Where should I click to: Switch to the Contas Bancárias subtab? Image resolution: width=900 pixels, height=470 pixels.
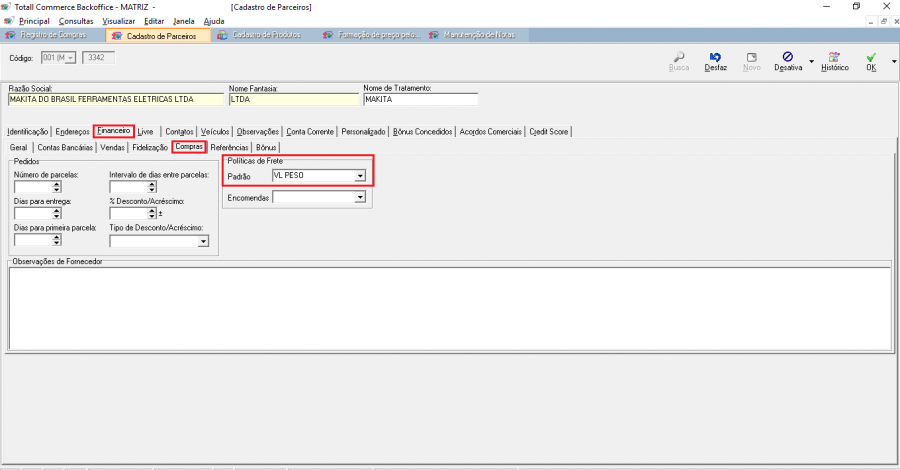[66, 147]
